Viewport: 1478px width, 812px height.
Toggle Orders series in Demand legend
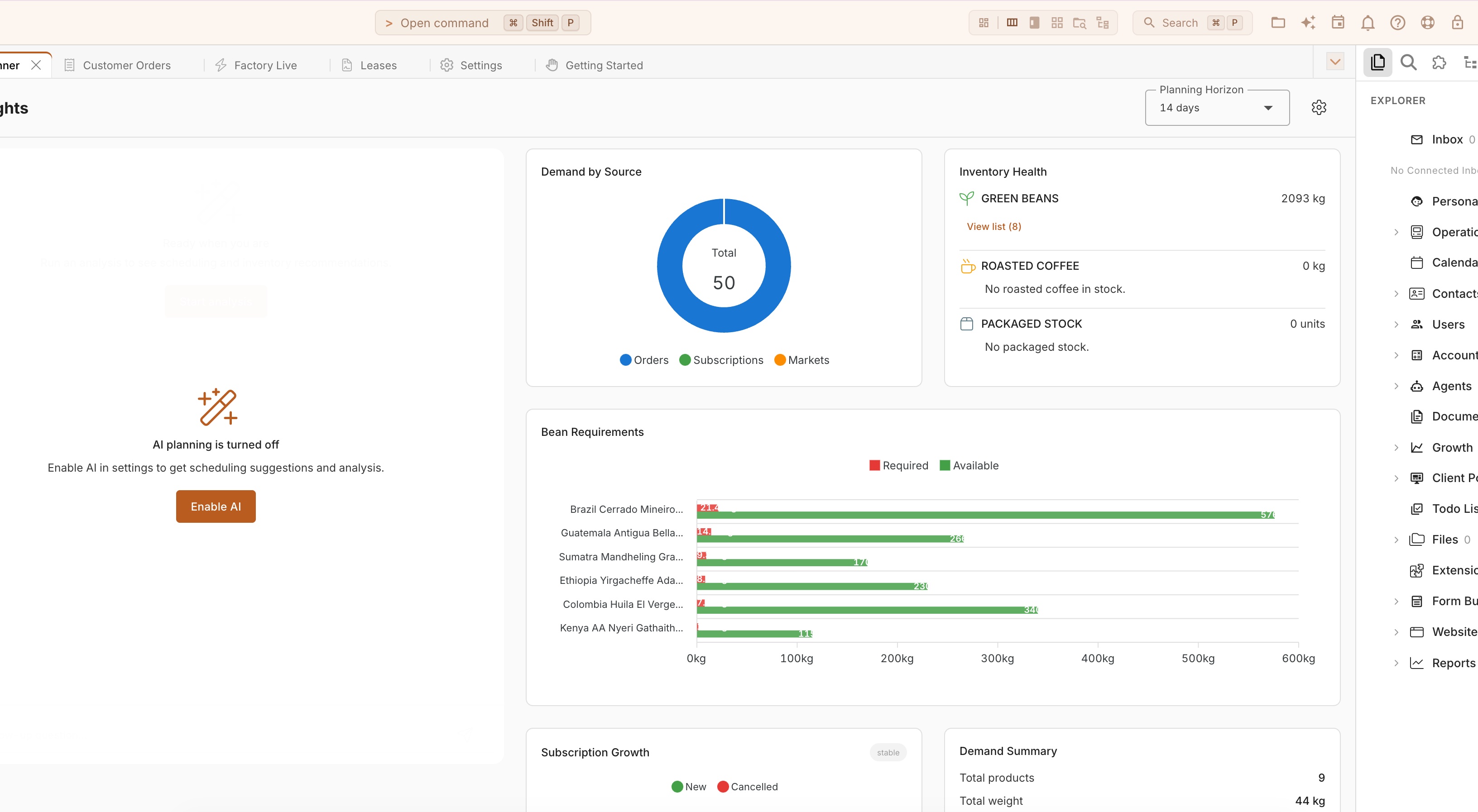(x=644, y=360)
